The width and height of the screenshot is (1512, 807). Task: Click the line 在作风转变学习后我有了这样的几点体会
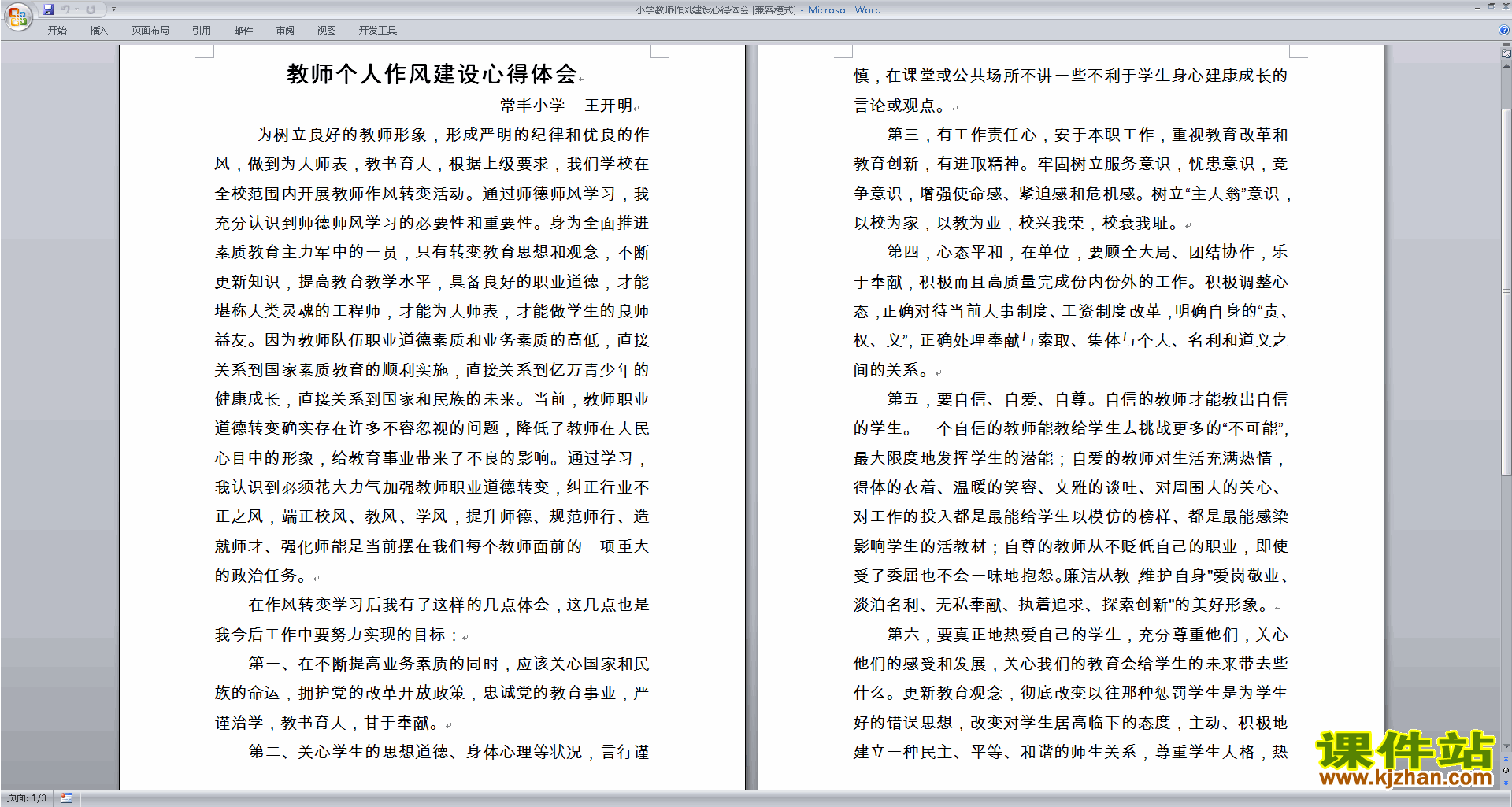click(449, 605)
